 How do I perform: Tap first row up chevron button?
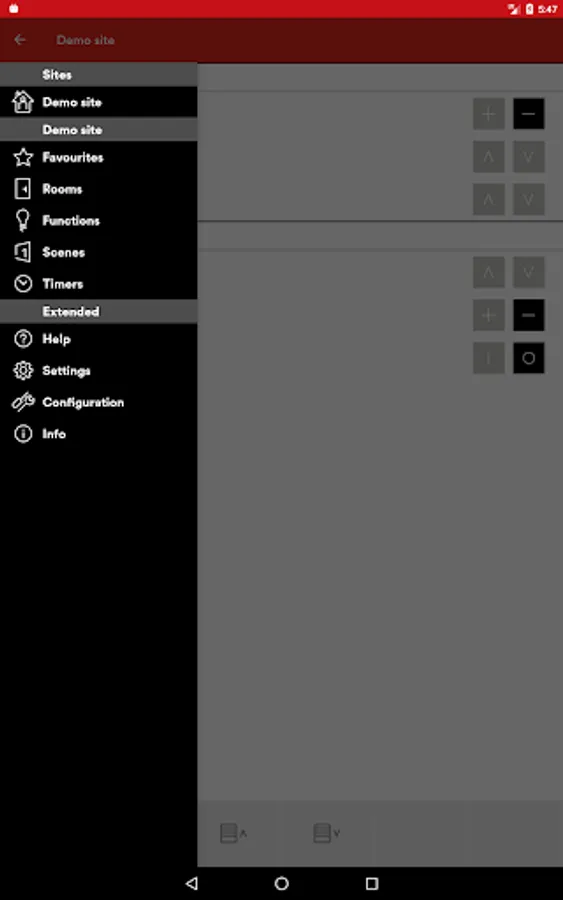488,157
